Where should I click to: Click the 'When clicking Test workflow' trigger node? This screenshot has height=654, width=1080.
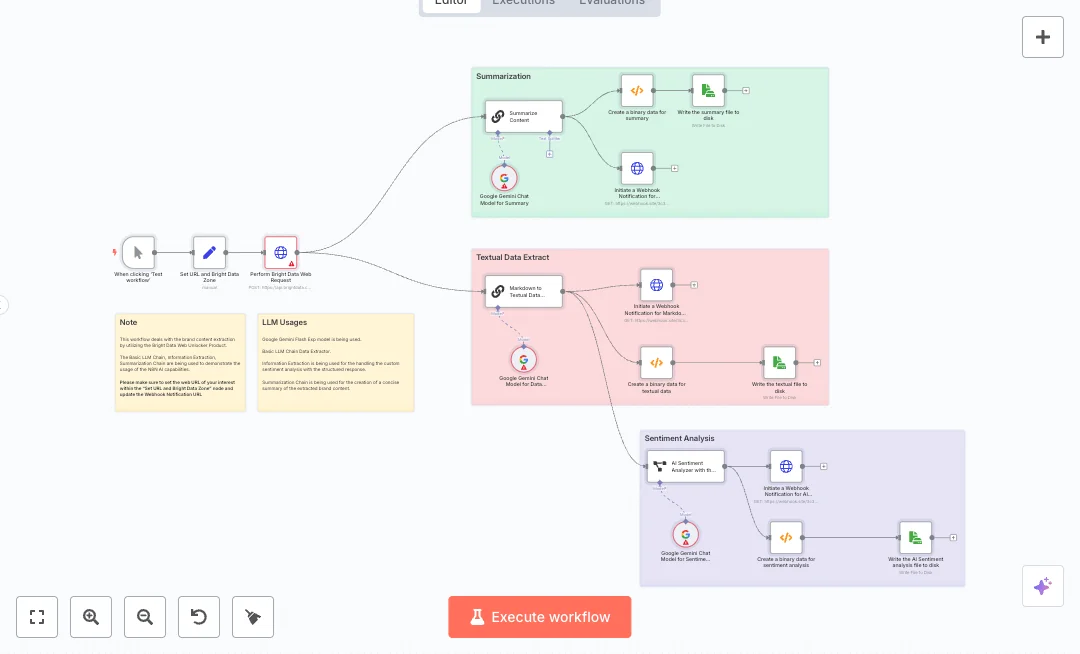(x=138, y=252)
